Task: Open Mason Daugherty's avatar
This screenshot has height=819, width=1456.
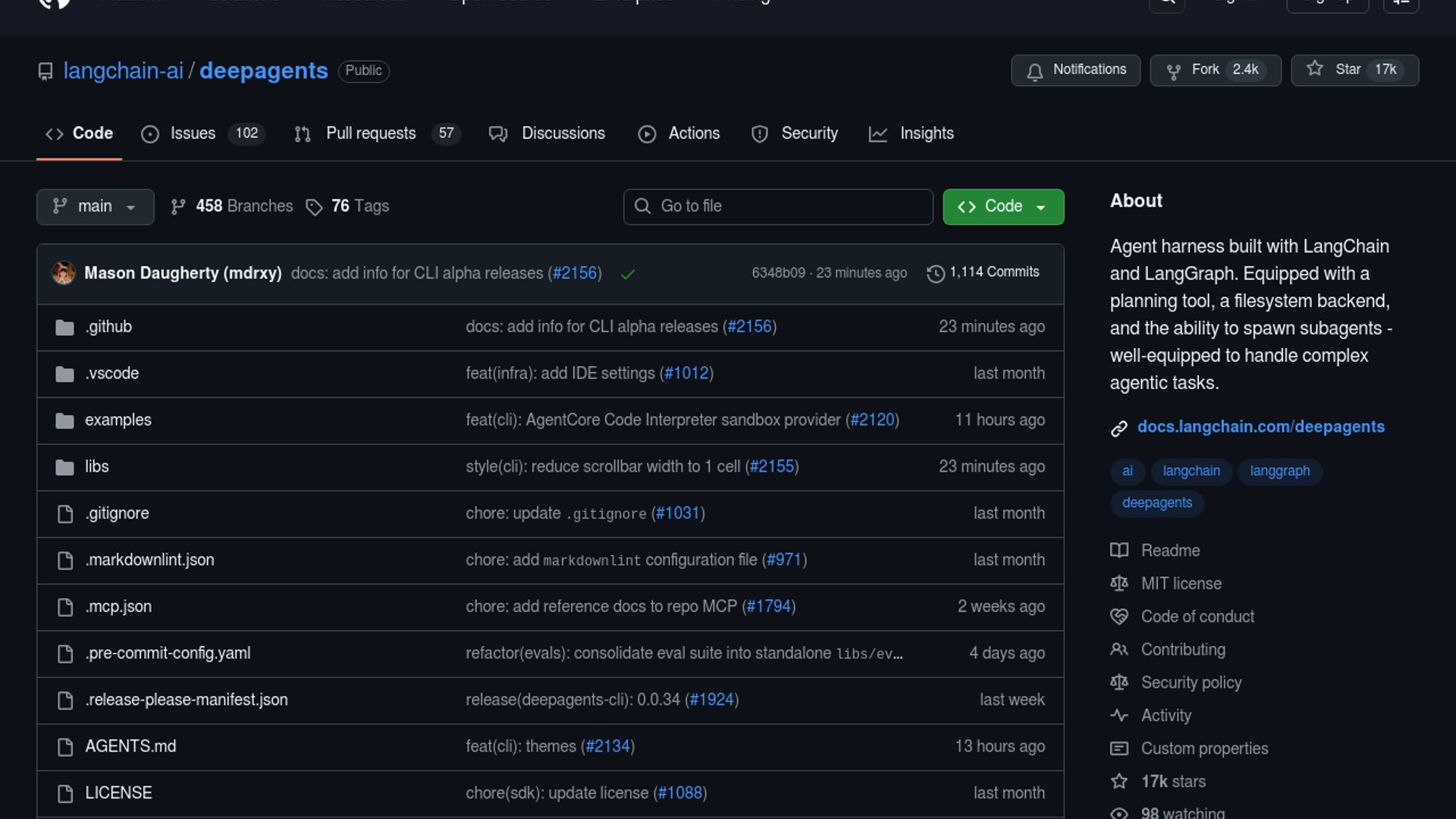Action: [x=64, y=273]
